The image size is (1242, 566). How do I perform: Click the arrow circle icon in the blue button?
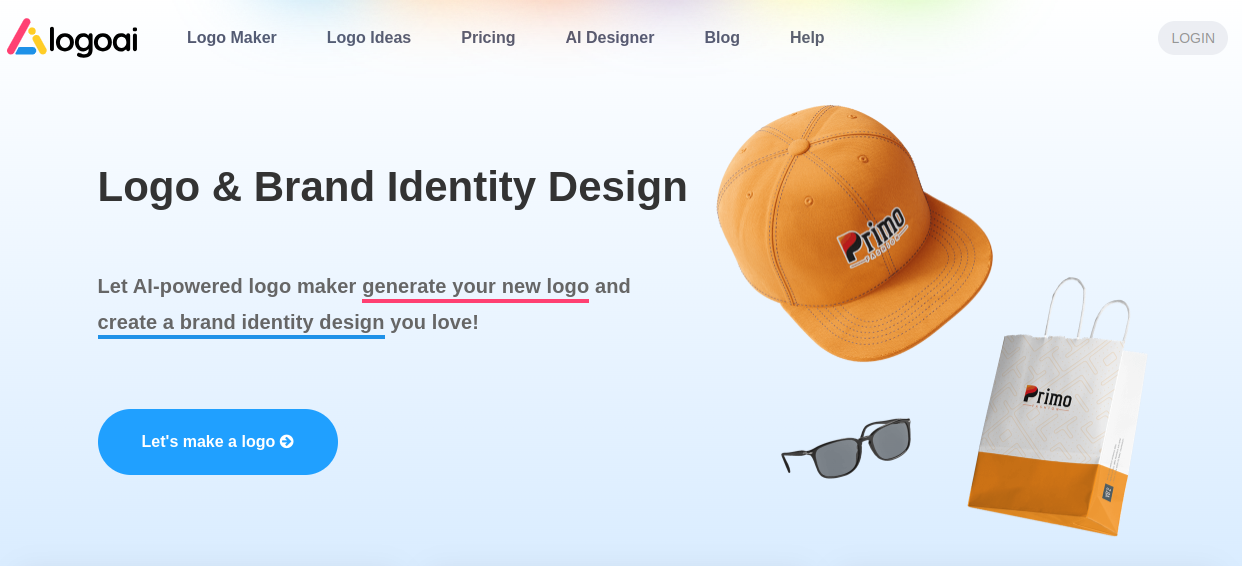coord(287,442)
